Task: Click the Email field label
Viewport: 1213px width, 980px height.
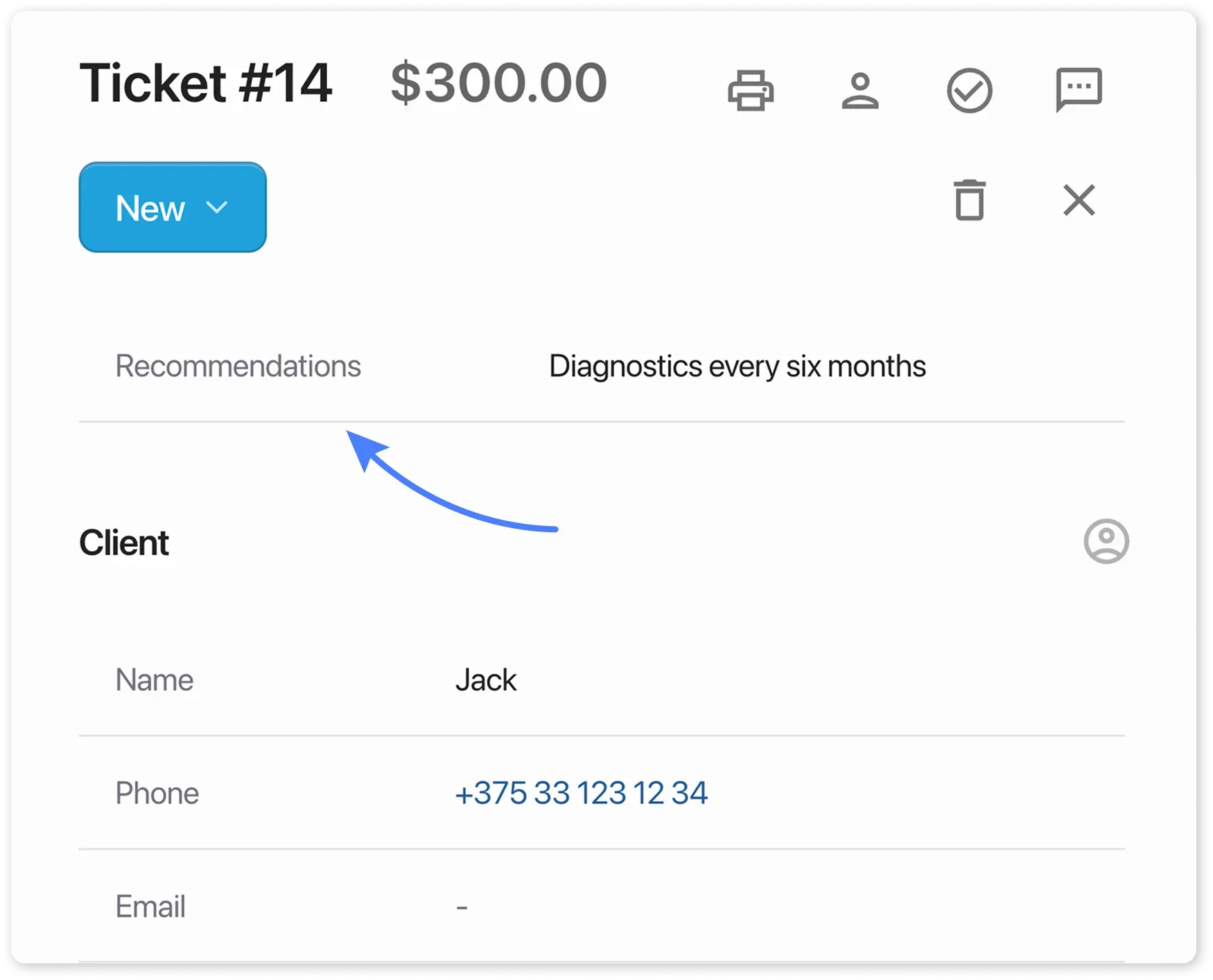Action: point(150,907)
